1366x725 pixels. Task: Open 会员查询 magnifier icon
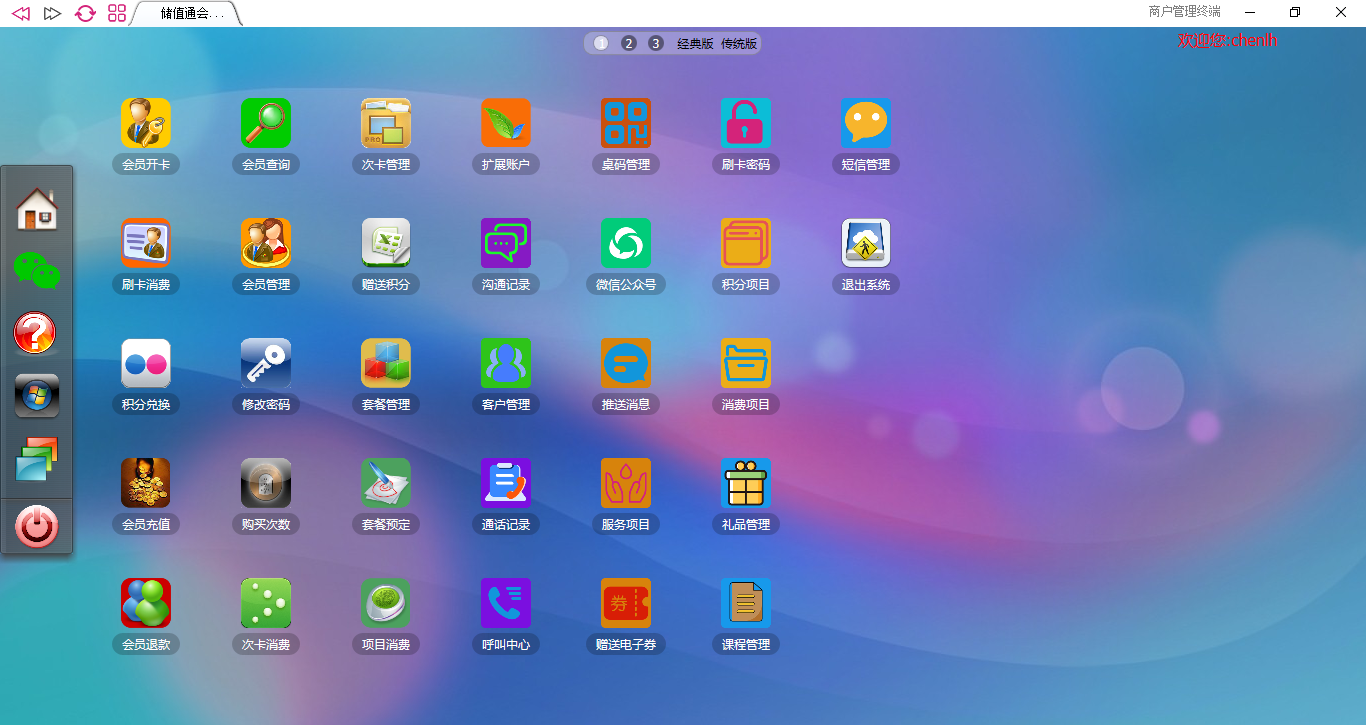tap(266, 123)
